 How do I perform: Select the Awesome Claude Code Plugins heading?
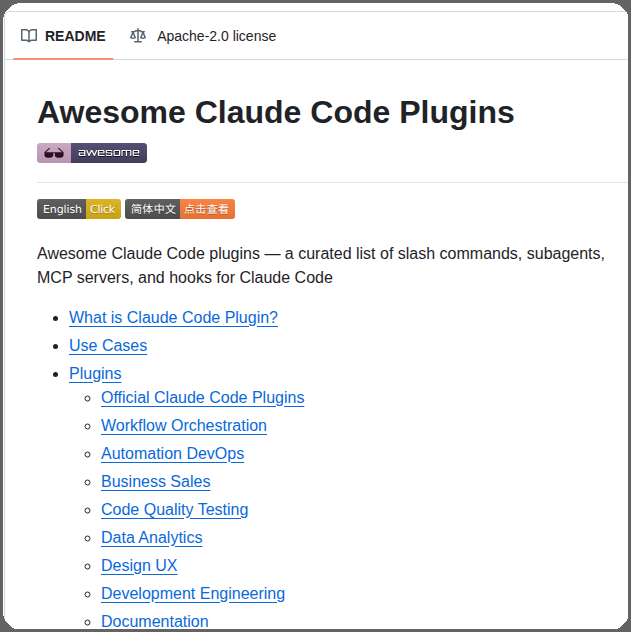(x=276, y=112)
